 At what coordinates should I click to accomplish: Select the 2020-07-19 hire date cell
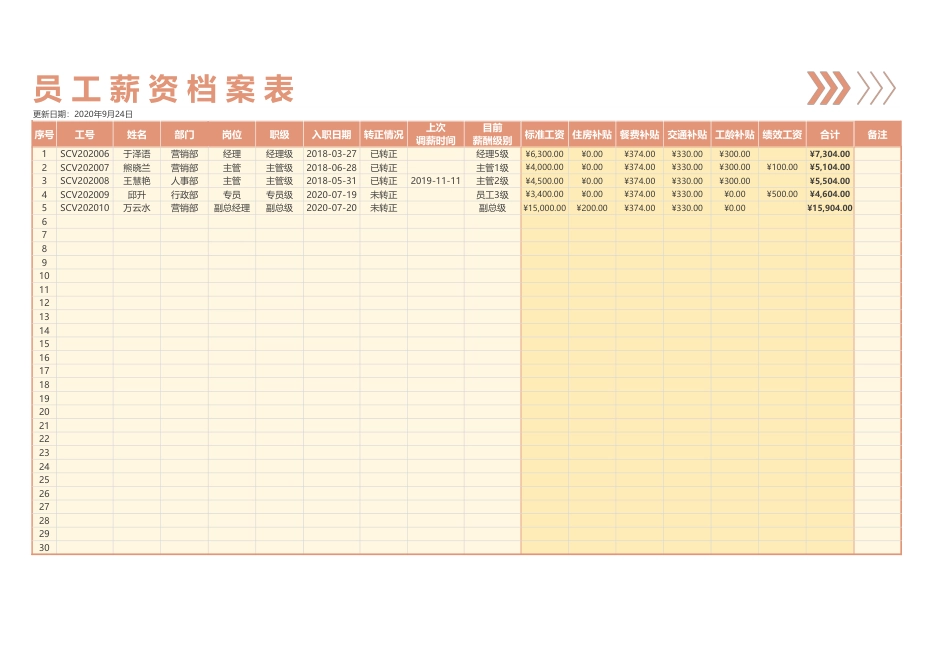click(x=331, y=195)
